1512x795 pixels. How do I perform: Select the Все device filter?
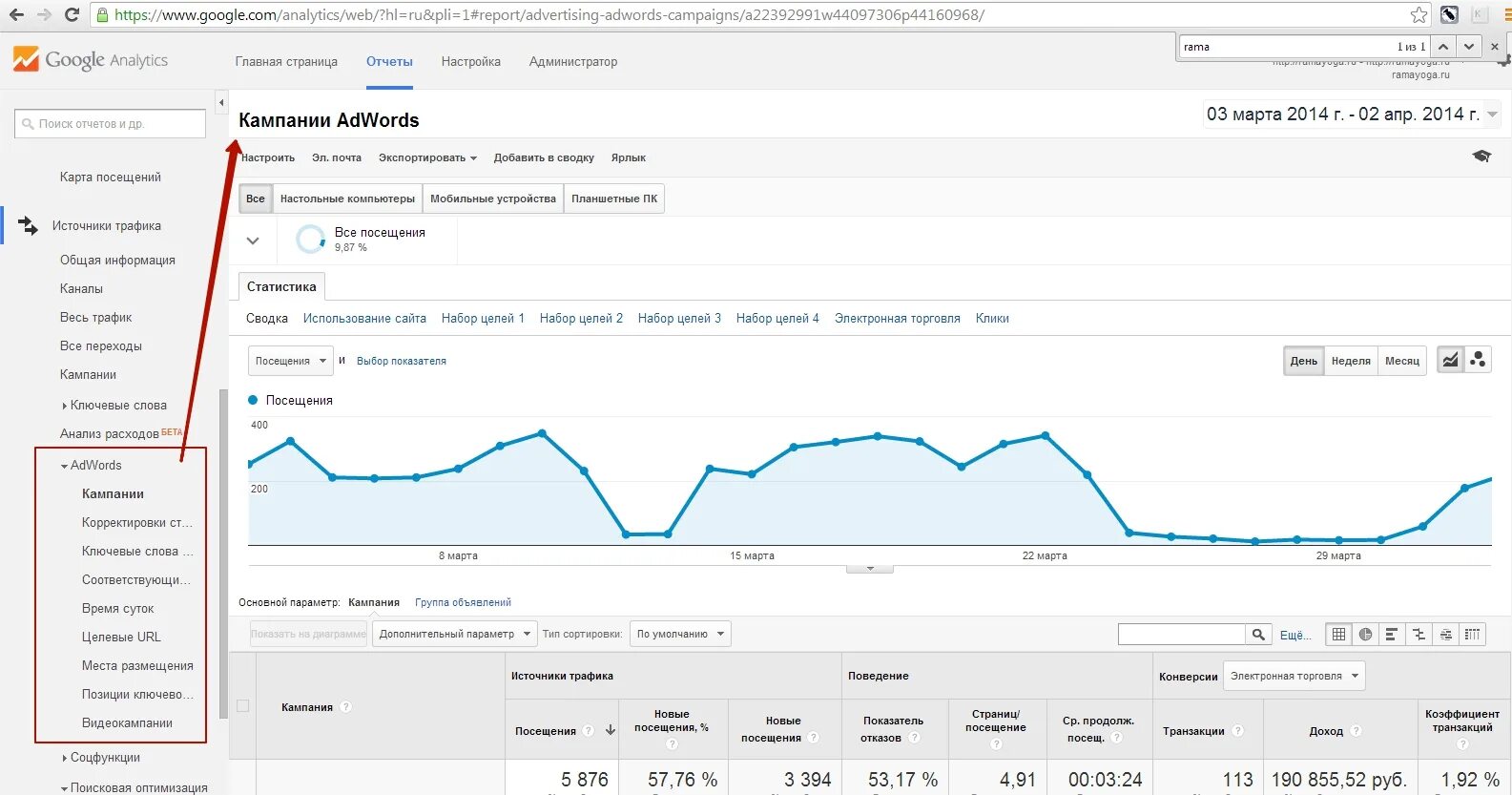click(x=256, y=199)
